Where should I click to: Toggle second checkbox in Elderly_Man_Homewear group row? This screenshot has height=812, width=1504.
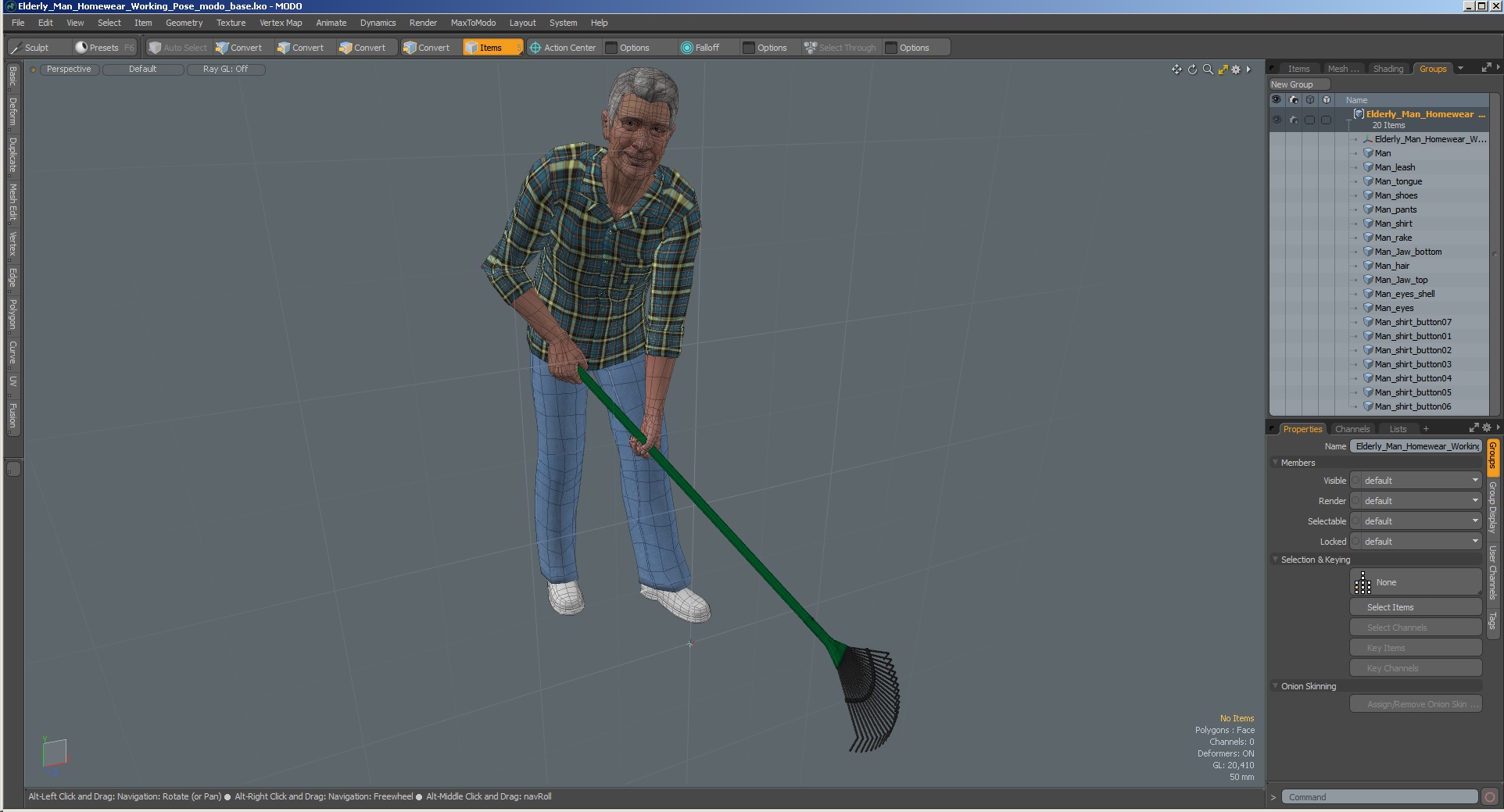click(x=1326, y=120)
